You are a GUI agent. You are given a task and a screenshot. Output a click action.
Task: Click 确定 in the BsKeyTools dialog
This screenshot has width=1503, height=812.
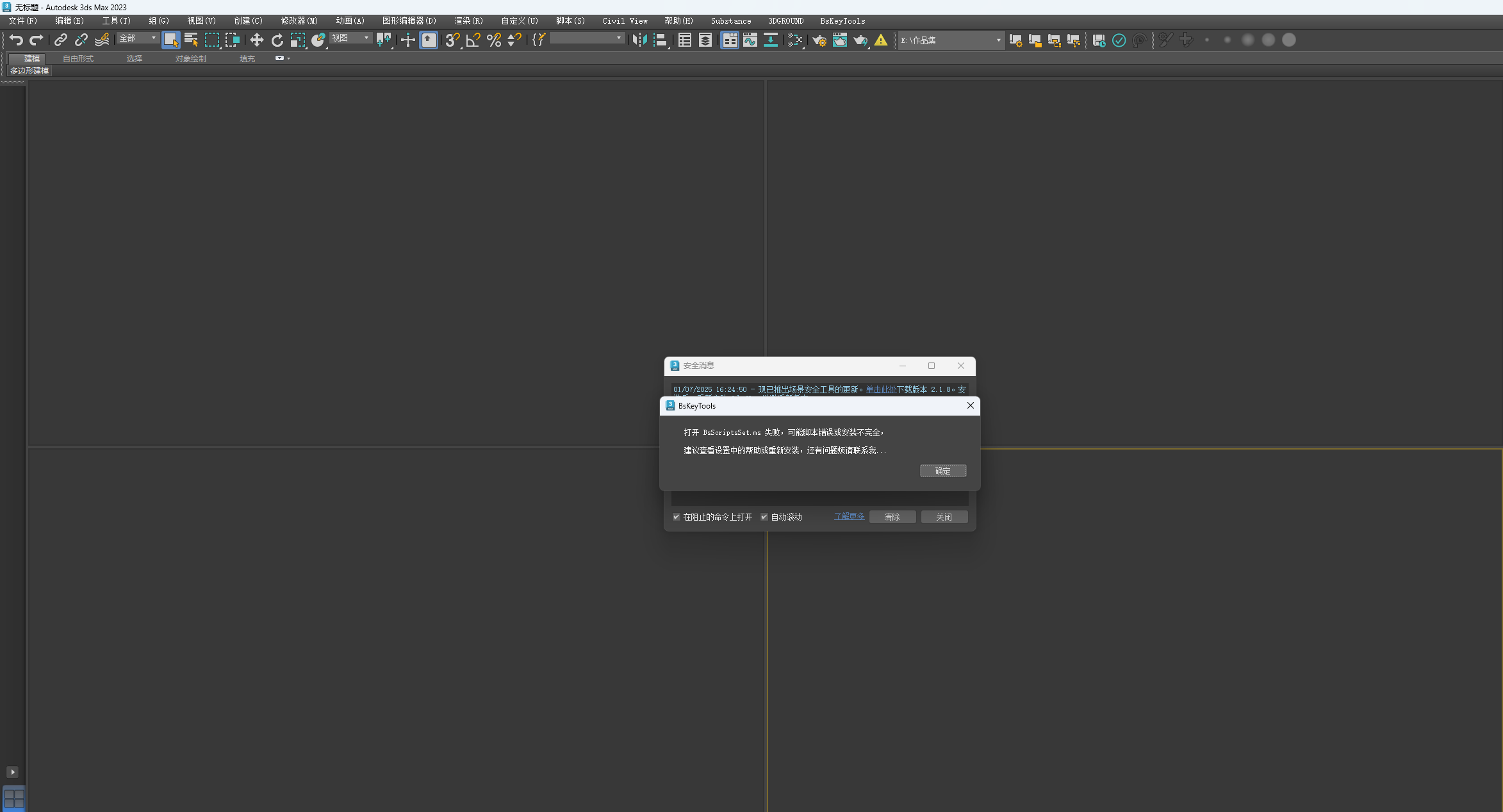[943, 471]
